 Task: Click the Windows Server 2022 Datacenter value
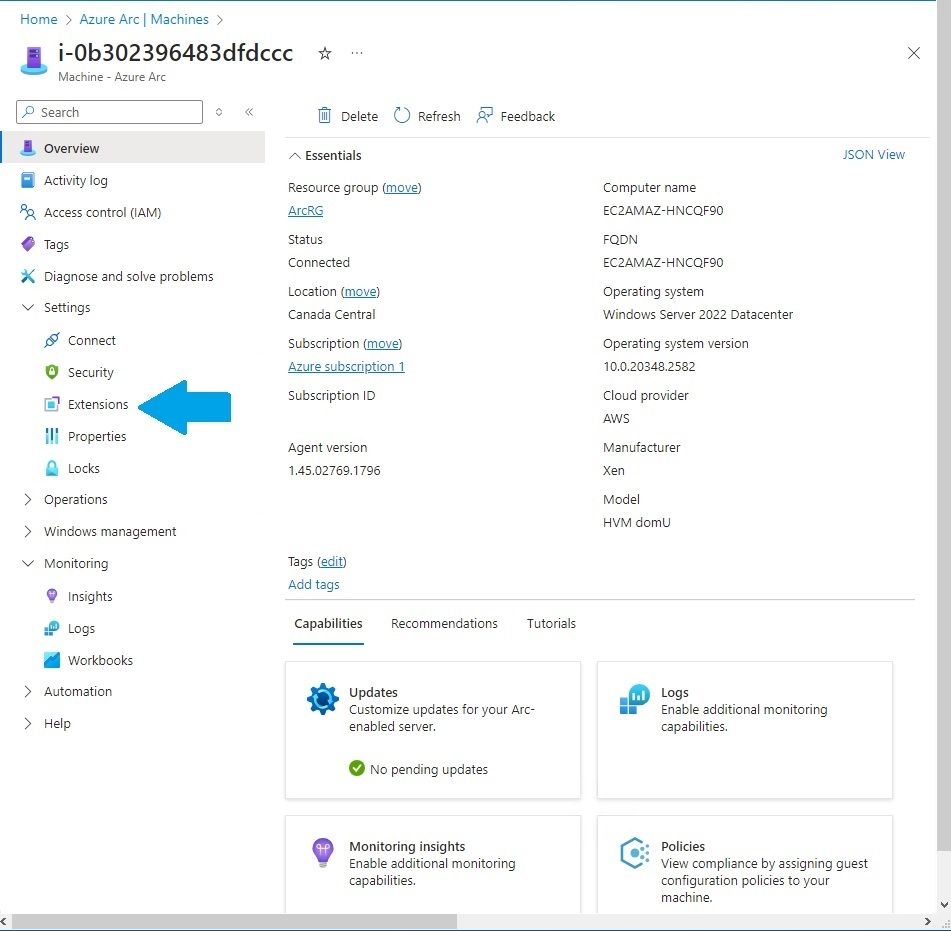697,315
